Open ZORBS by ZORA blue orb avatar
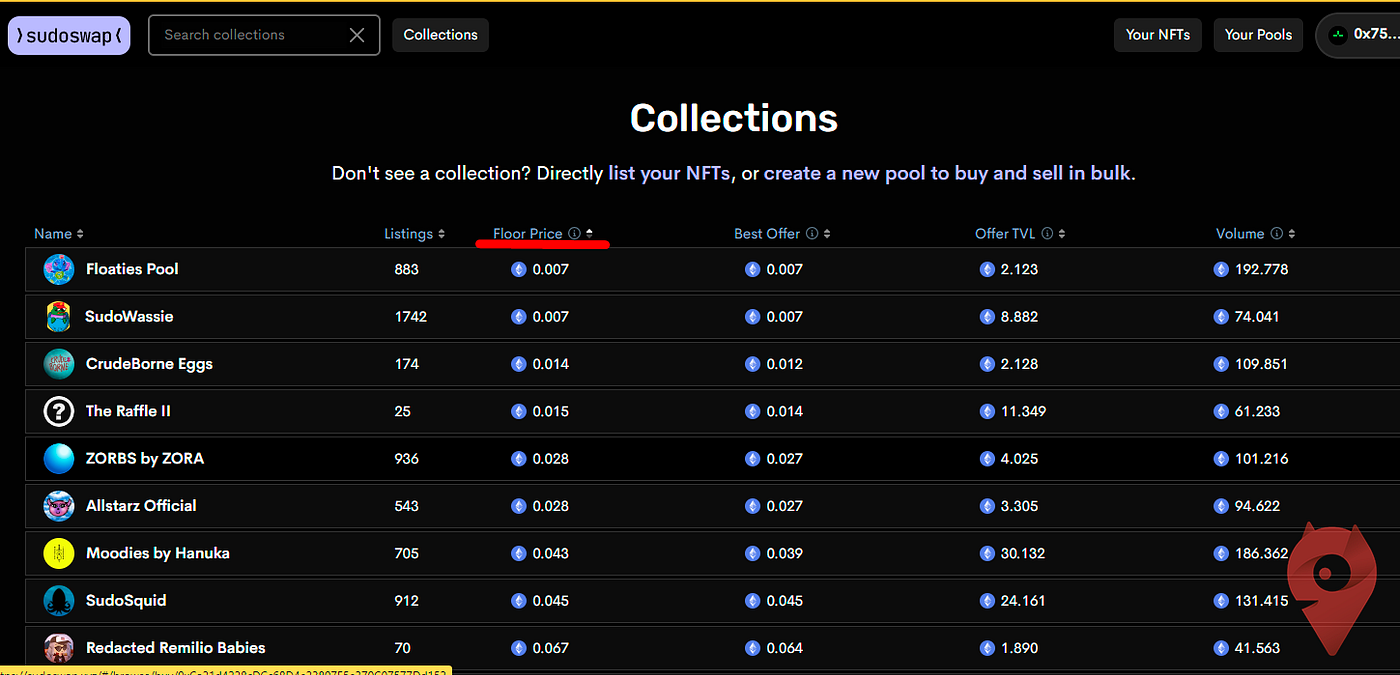The image size is (1400, 675). [x=59, y=459]
